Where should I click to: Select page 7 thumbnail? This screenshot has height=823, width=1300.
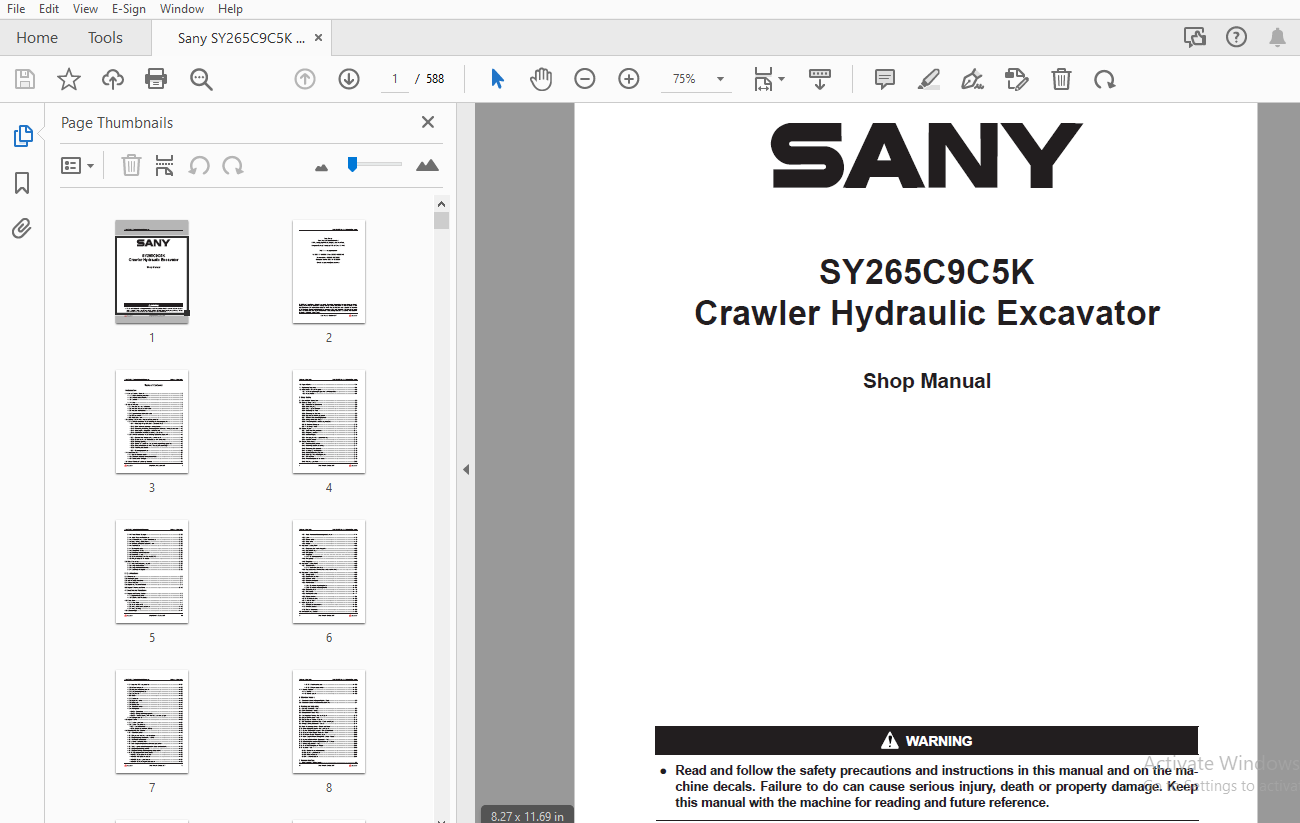[152, 721]
